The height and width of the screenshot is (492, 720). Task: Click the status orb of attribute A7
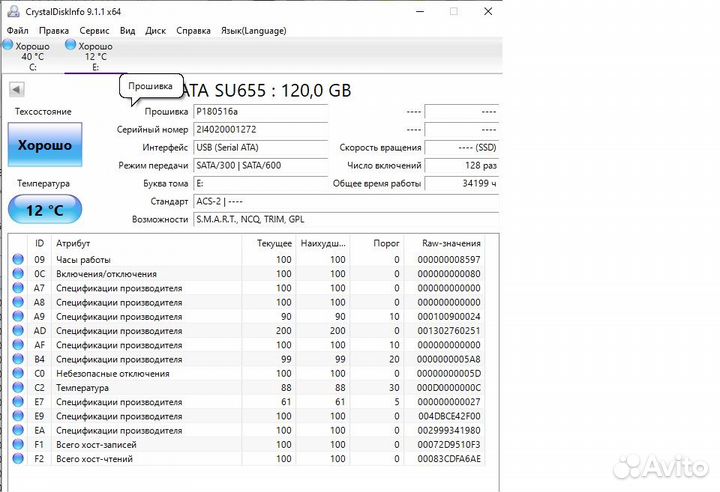click(x=18, y=288)
